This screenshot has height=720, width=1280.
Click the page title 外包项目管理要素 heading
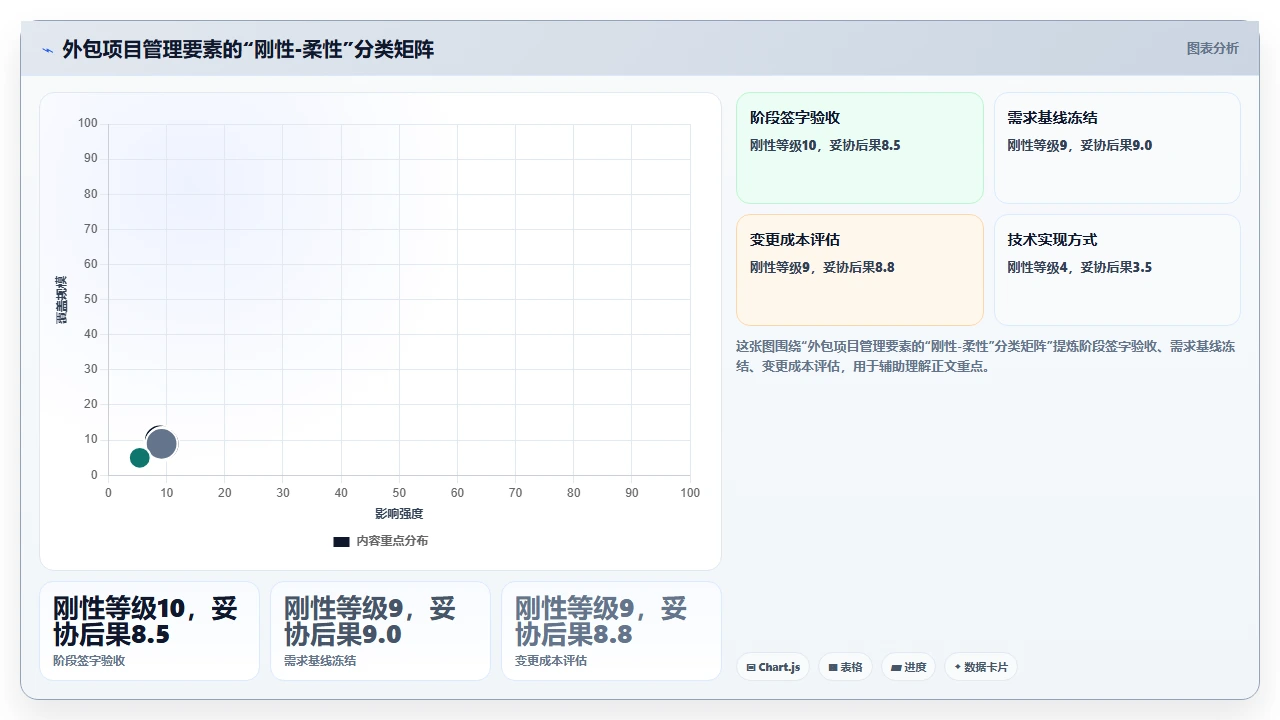(248, 49)
